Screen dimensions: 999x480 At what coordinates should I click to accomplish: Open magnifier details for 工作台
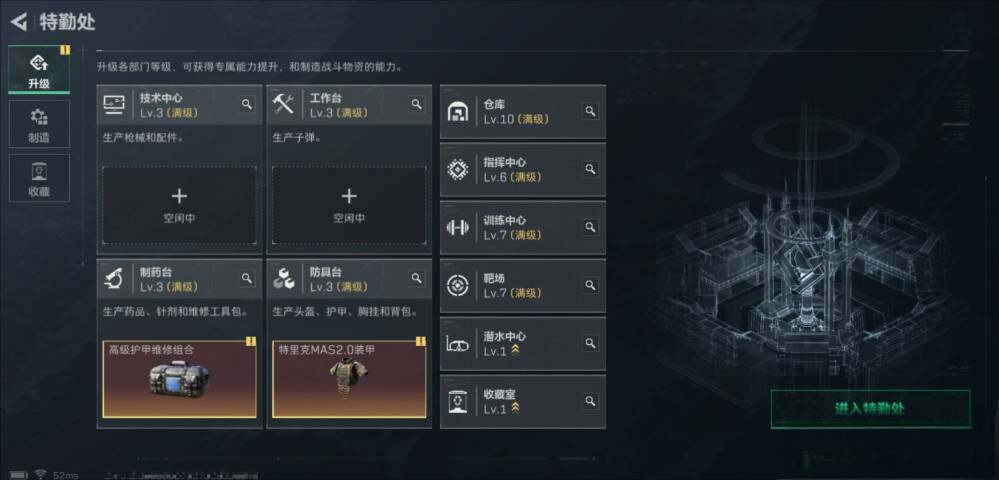click(x=417, y=105)
